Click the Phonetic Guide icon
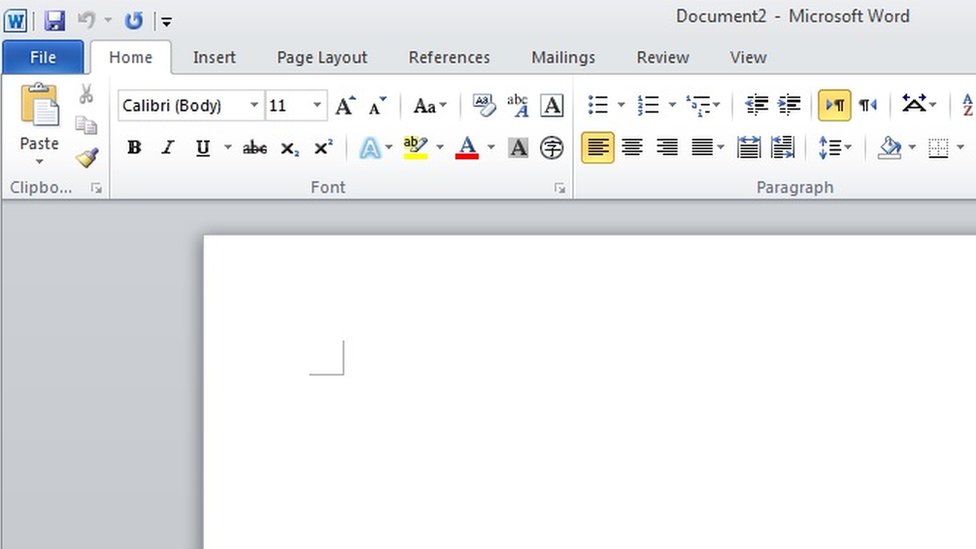976x549 pixels. [518, 105]
